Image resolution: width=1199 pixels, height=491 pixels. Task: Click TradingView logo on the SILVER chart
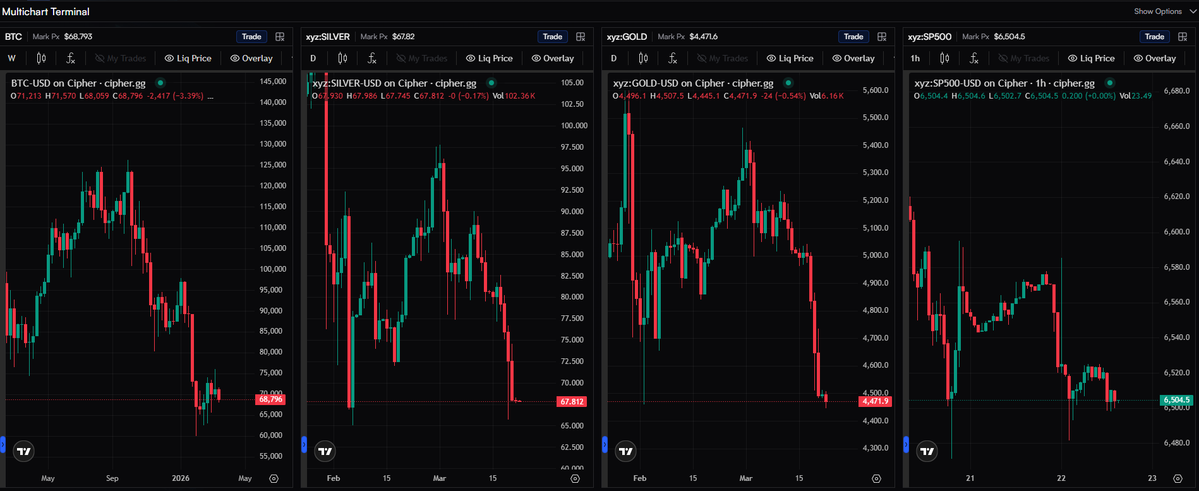click(326, 450)
